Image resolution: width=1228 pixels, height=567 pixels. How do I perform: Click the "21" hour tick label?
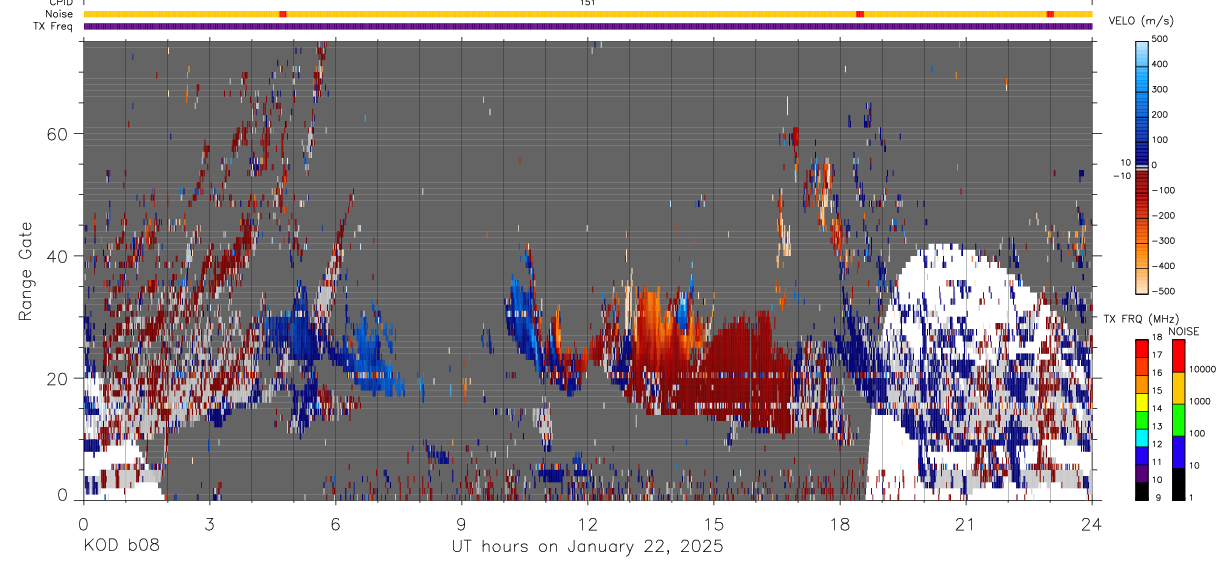click(966, 524)
